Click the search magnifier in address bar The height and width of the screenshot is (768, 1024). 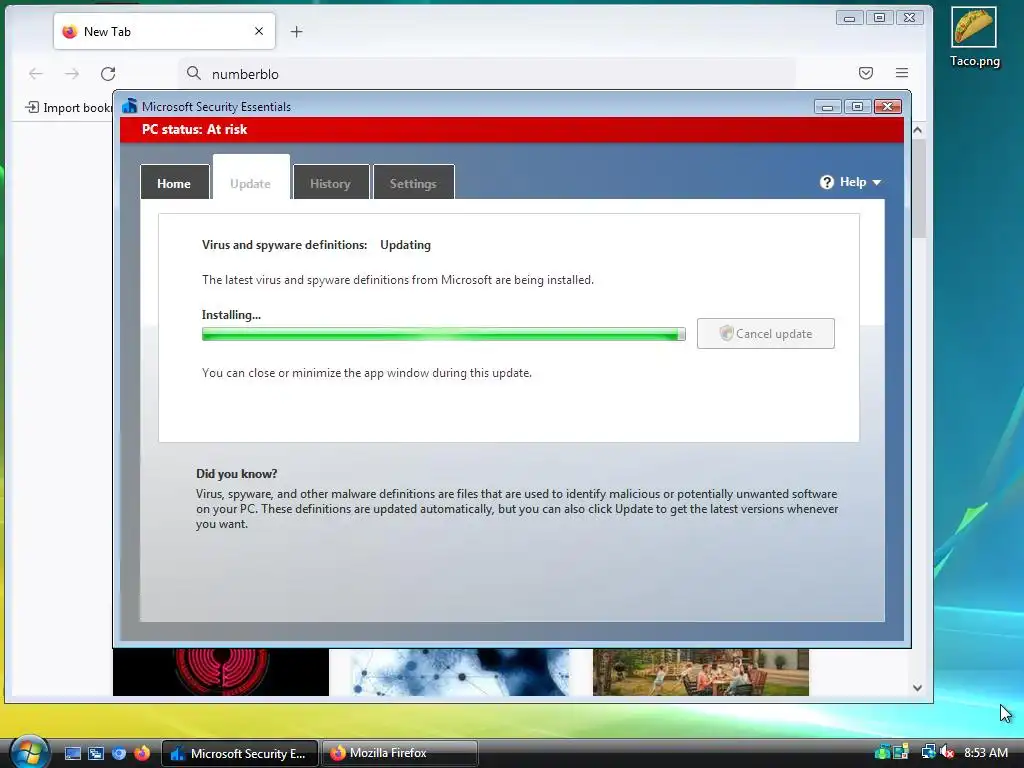[x=193, y=73]
